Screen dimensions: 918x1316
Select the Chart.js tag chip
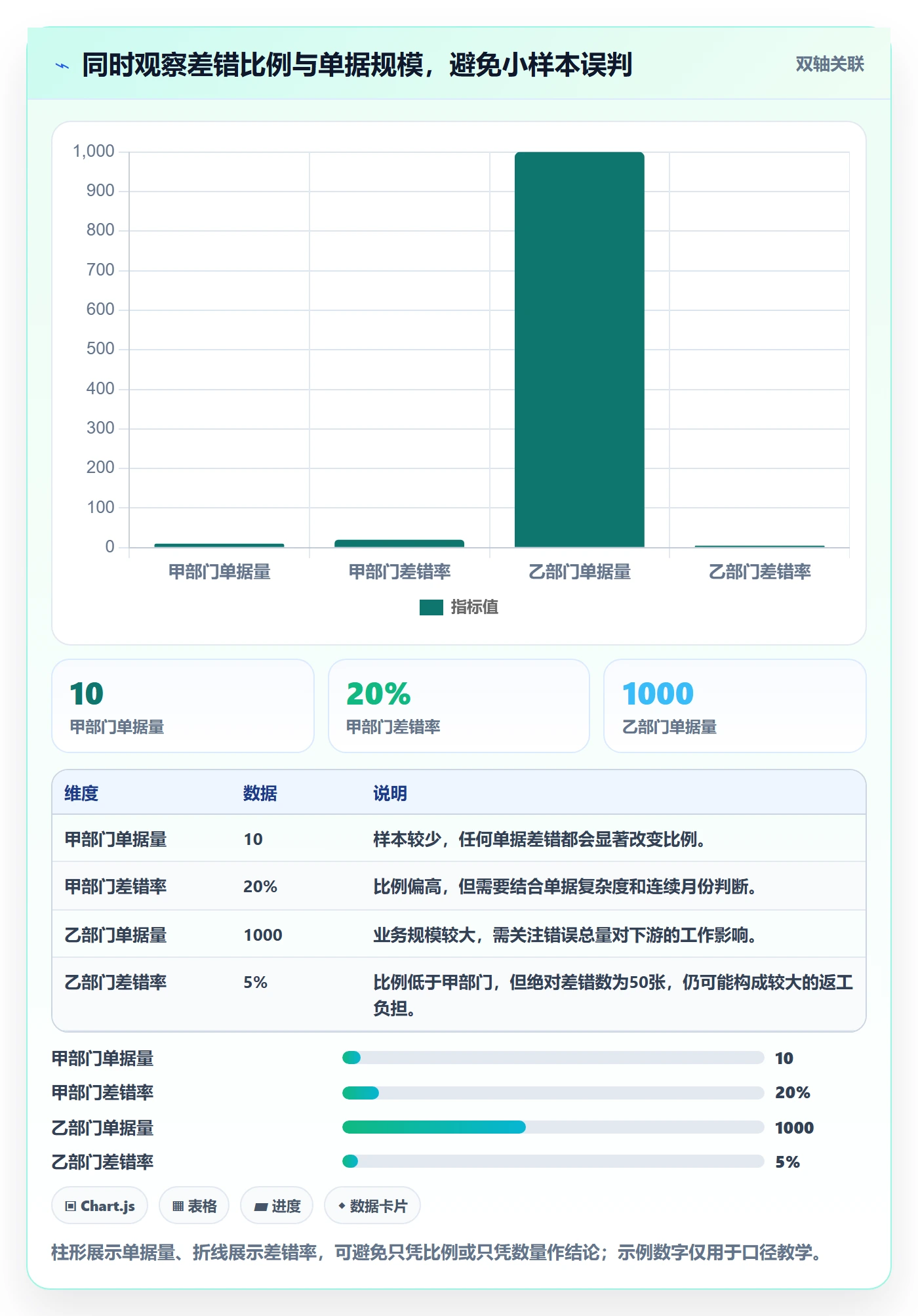click(x=100, y=1206)
